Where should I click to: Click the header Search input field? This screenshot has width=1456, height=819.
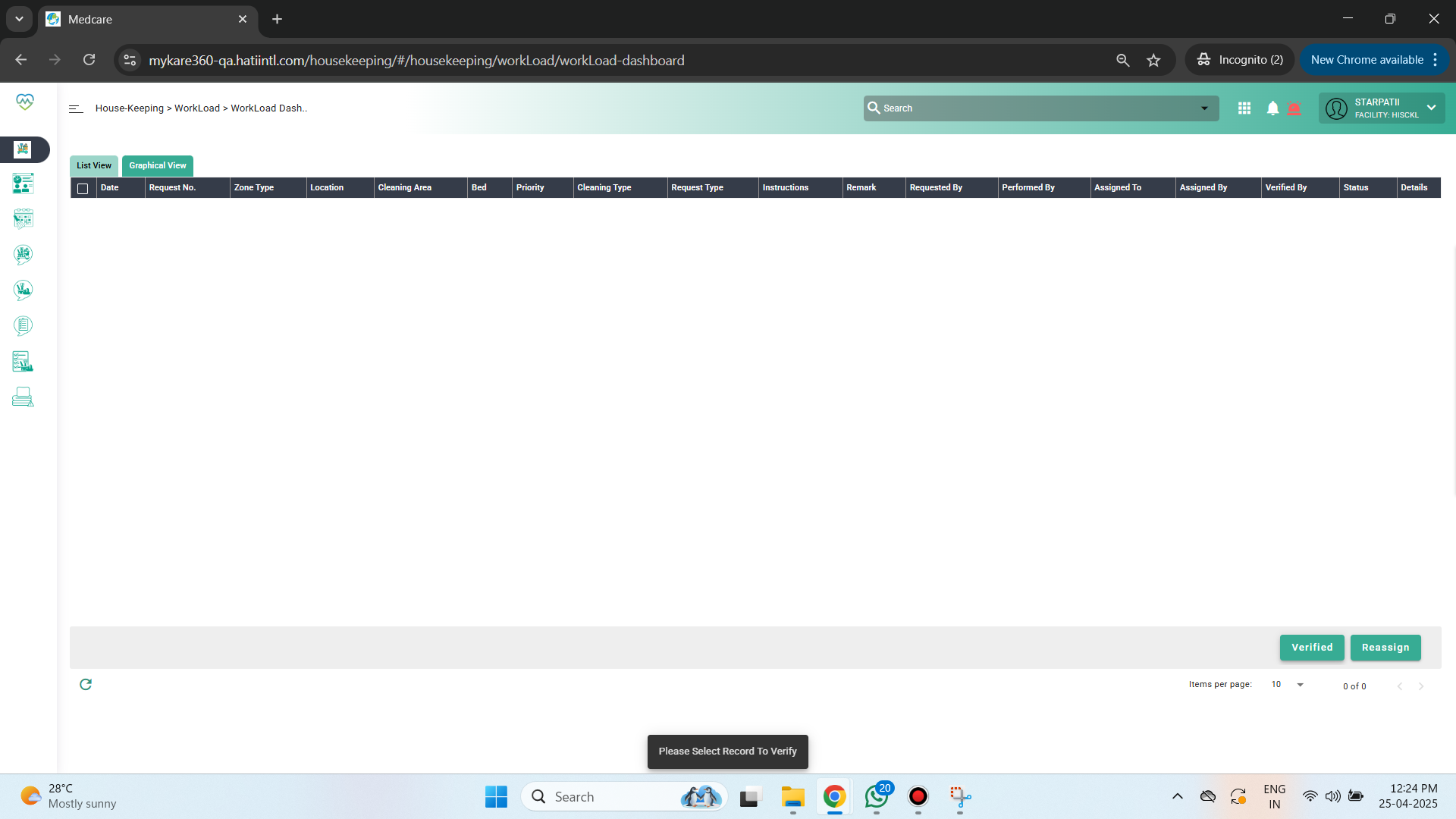(1040, 108)
